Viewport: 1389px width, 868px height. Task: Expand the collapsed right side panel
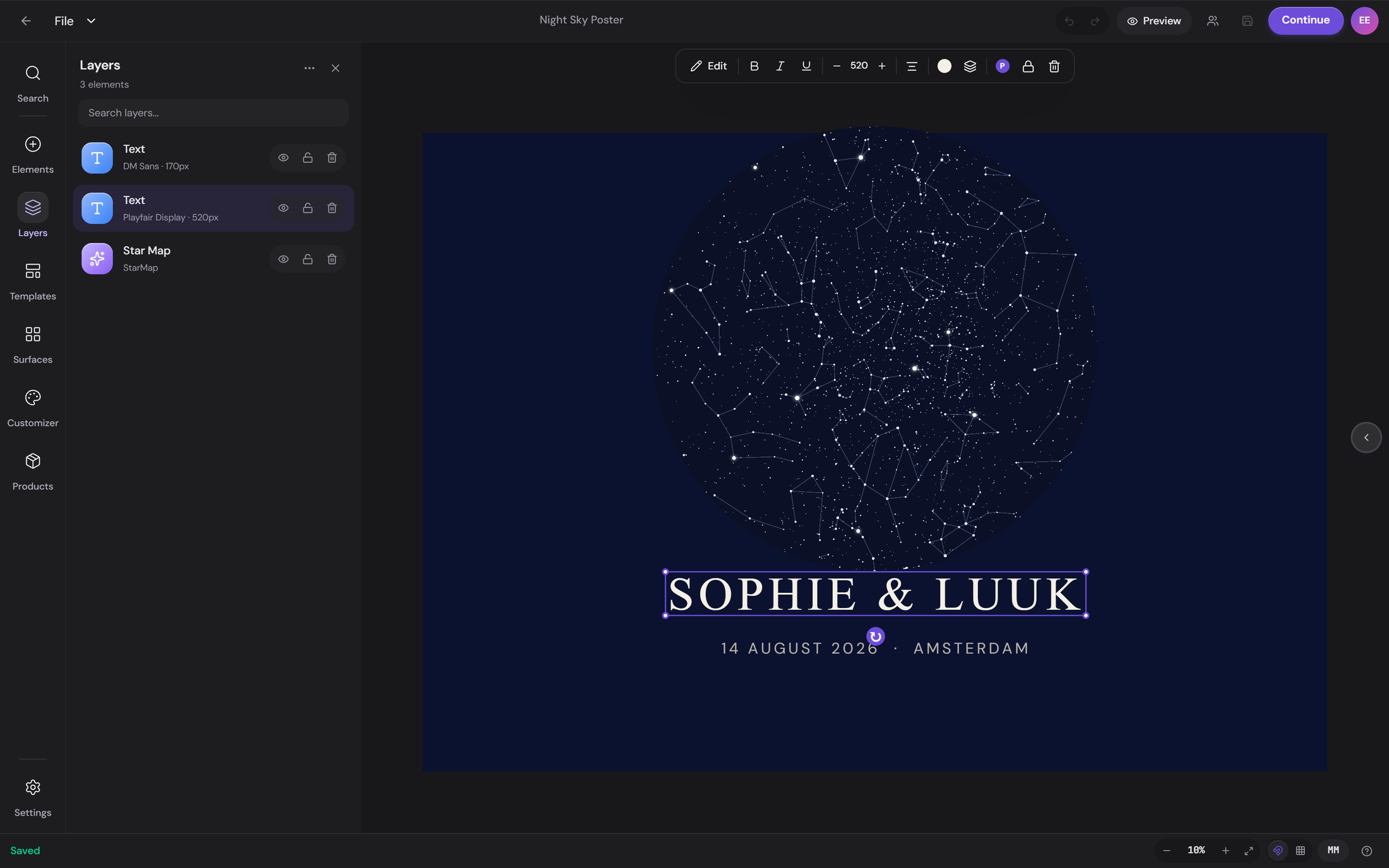pyautogui.click(x=1366, y=437)
